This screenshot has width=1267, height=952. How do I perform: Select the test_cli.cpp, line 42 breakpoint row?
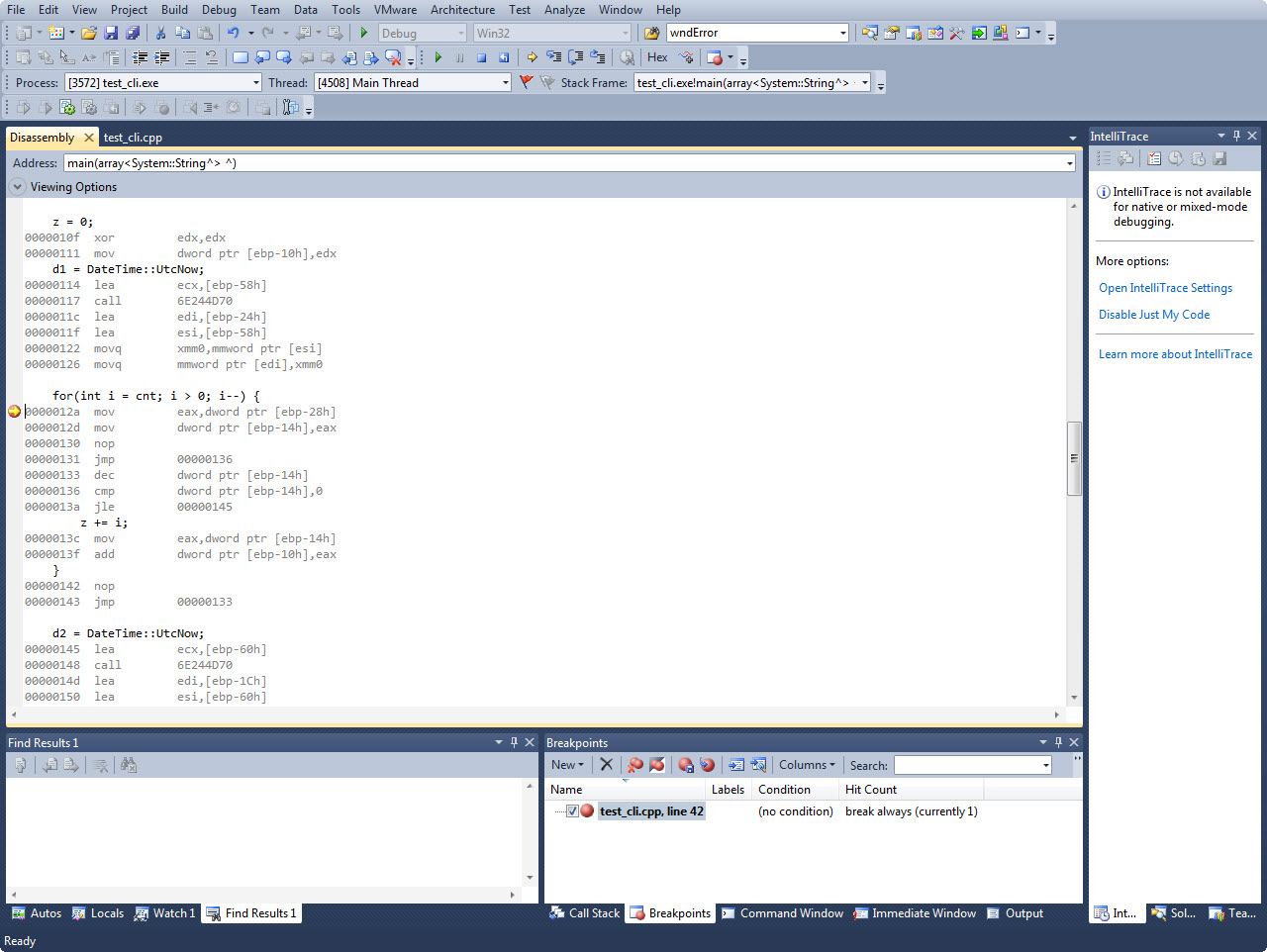click(x=651, y=811)
